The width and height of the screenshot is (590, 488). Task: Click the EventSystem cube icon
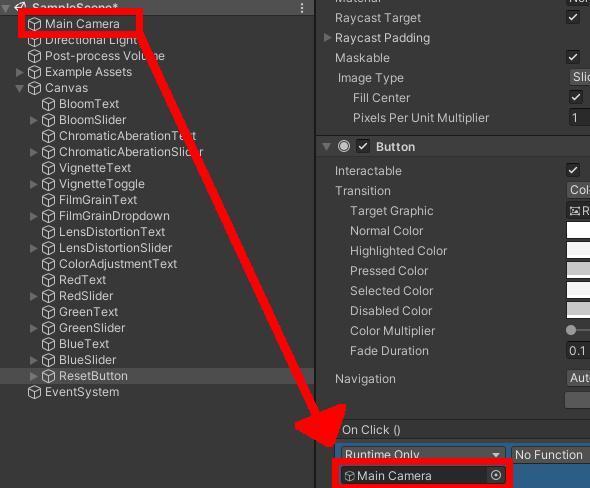[x=34, y=392]
